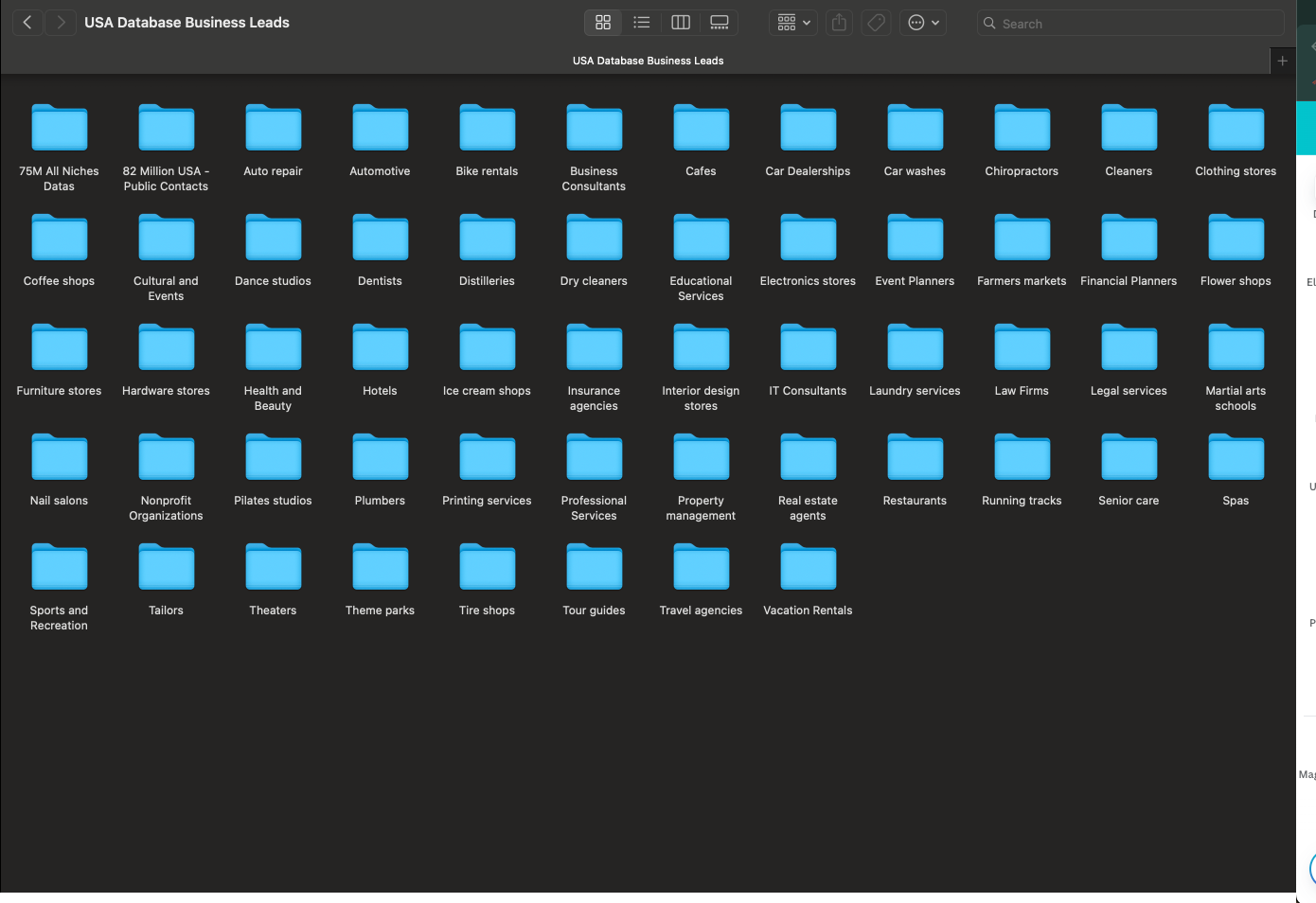Select the USA Database Business Leads tab
This screenshot has width=1316, height=903.
click(648, 60)
